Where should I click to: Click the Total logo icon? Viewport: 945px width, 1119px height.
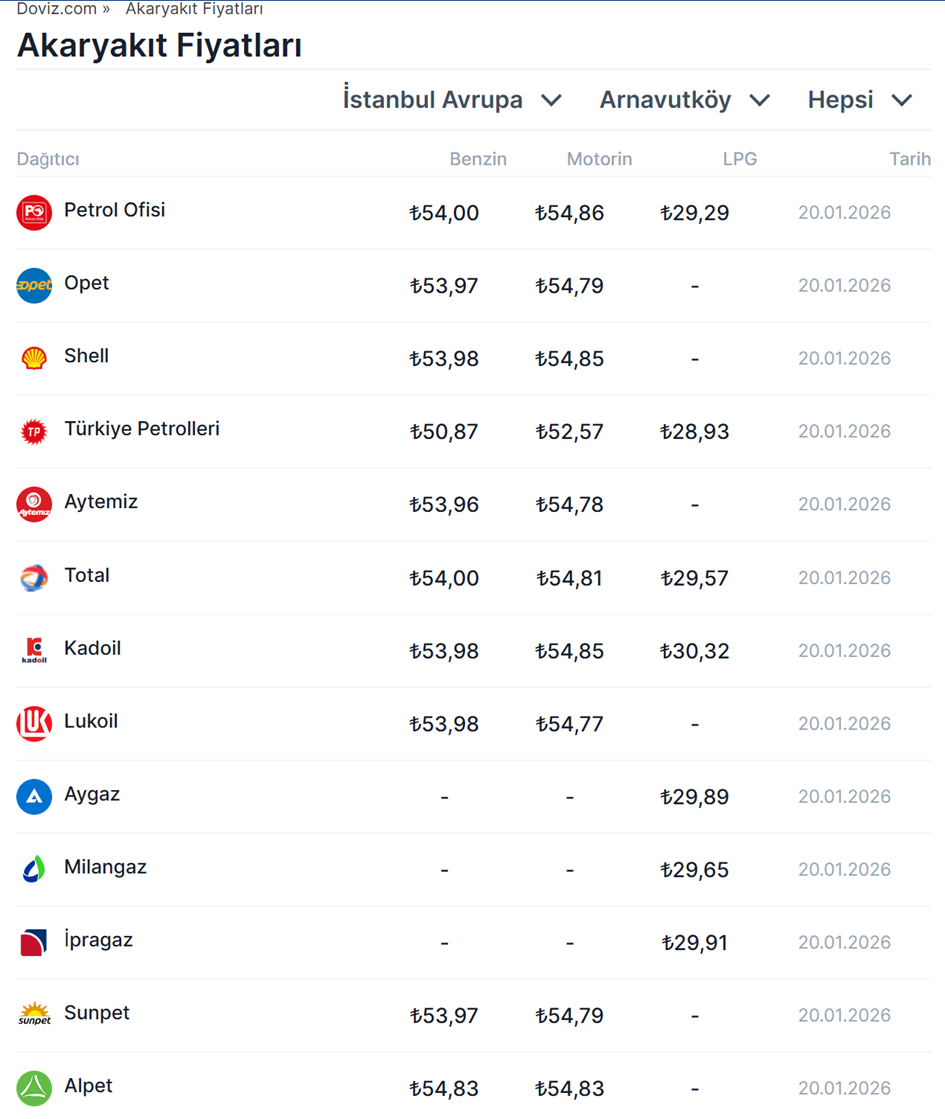[x=34, y=577]
